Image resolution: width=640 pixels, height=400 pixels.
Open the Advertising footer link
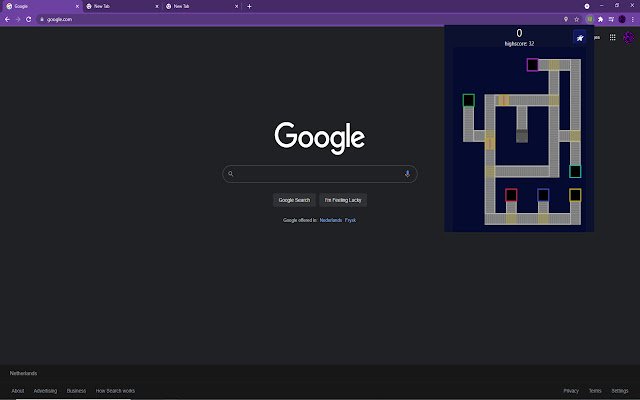point(45,391)
